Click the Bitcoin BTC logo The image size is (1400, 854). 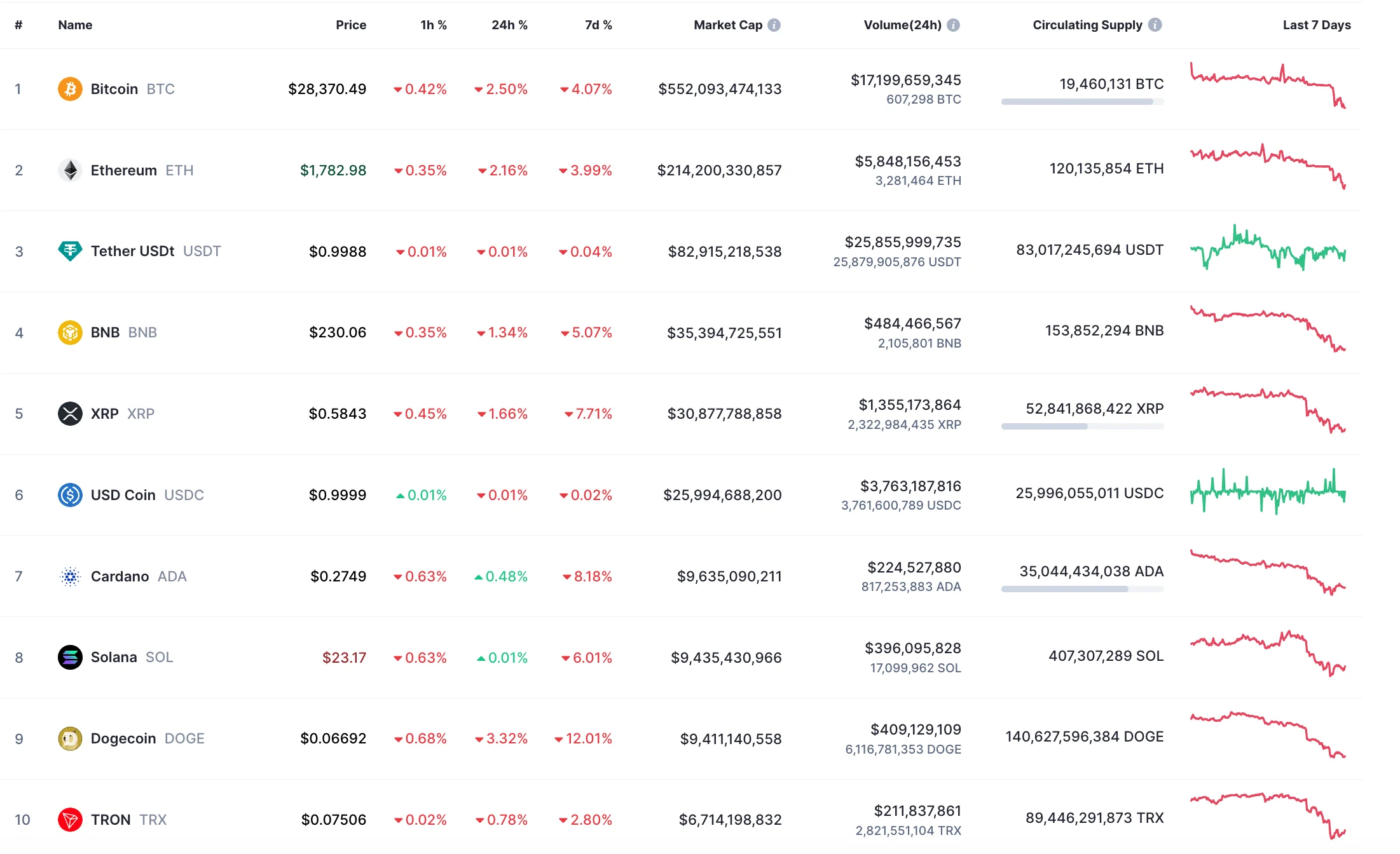click(x=70, y=89)
